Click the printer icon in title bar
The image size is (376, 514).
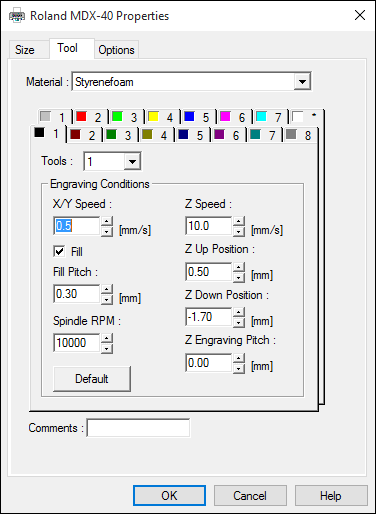point(17,16)
